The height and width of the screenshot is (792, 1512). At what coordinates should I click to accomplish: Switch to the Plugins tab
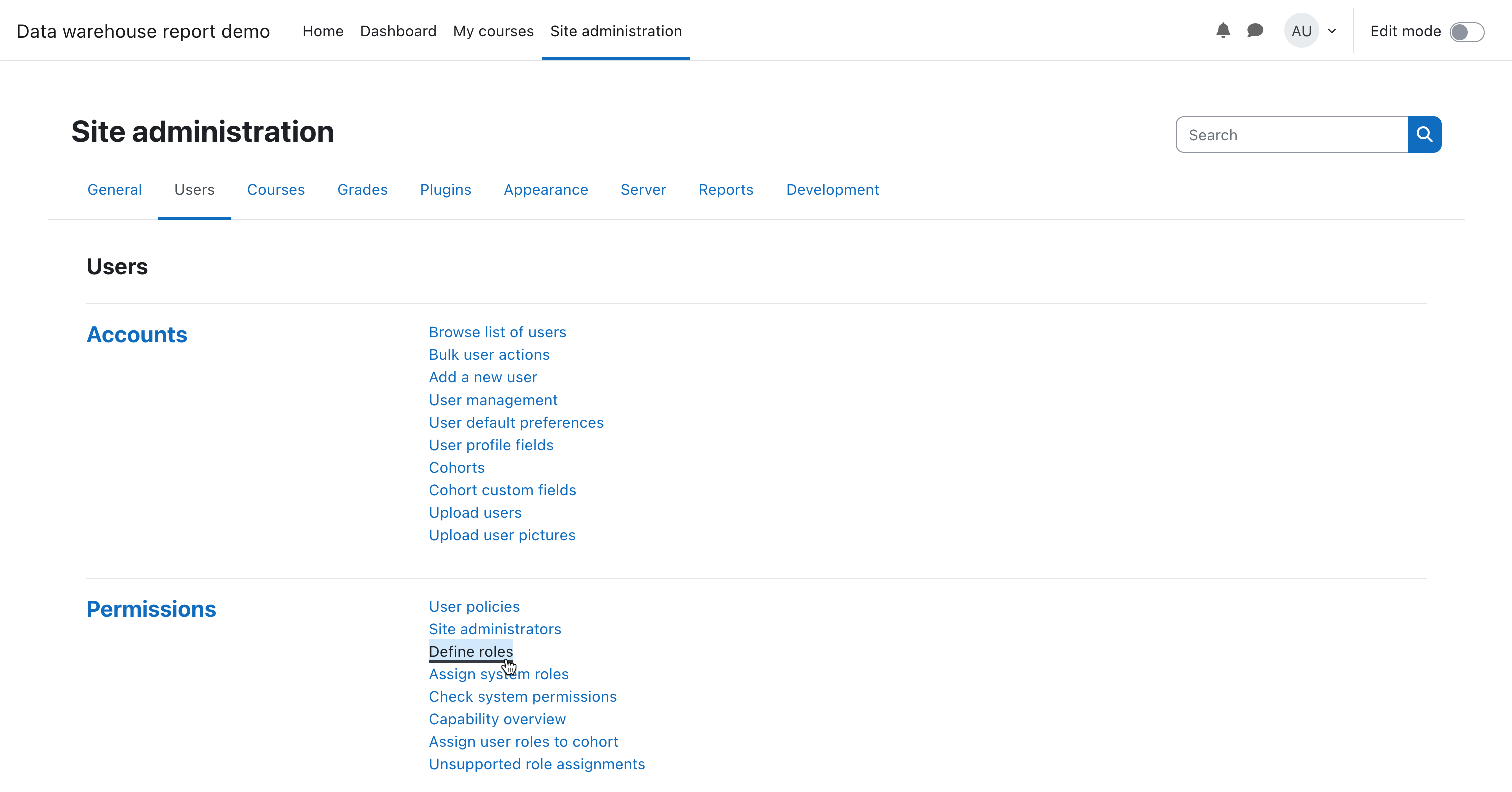(x=445, y=190)
